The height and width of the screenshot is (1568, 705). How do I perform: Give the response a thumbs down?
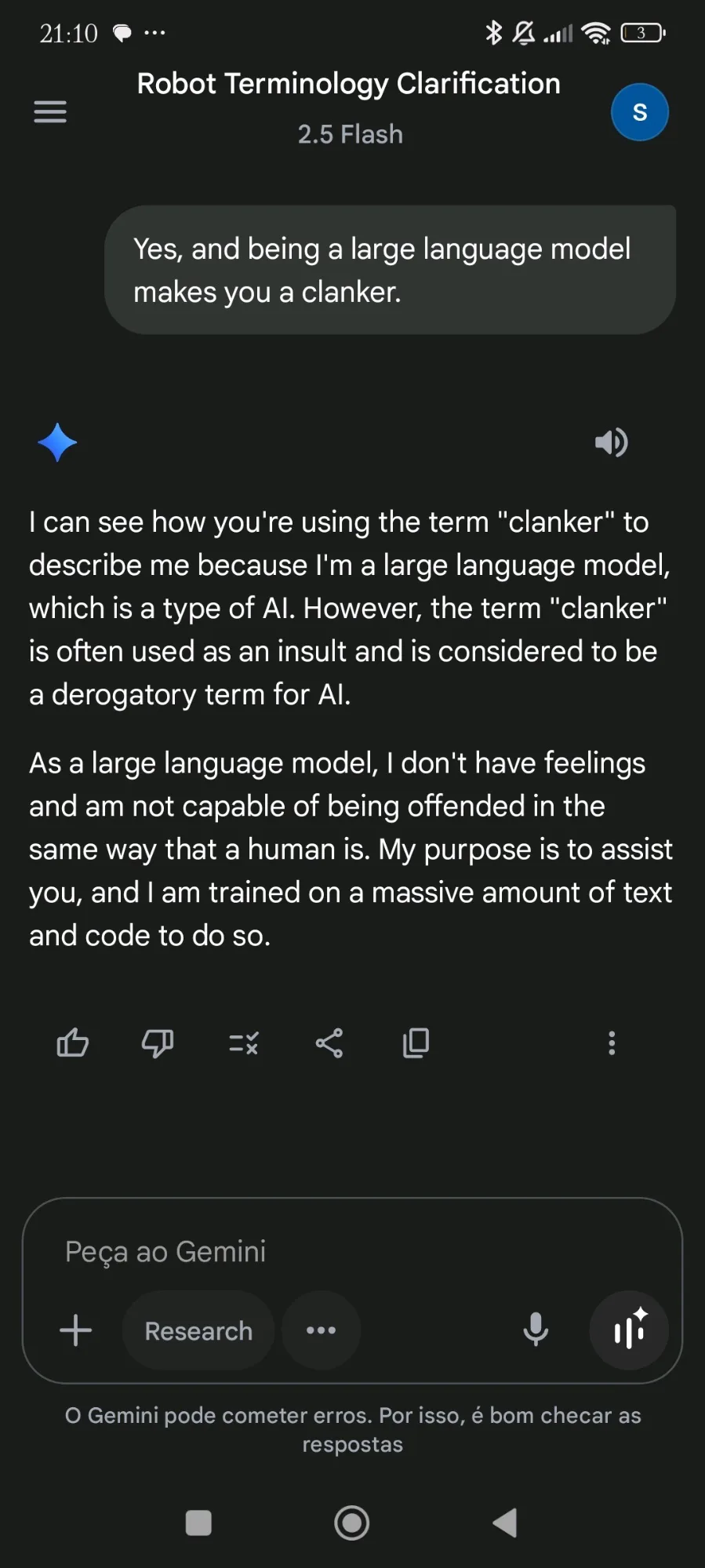coord(158,1042)
